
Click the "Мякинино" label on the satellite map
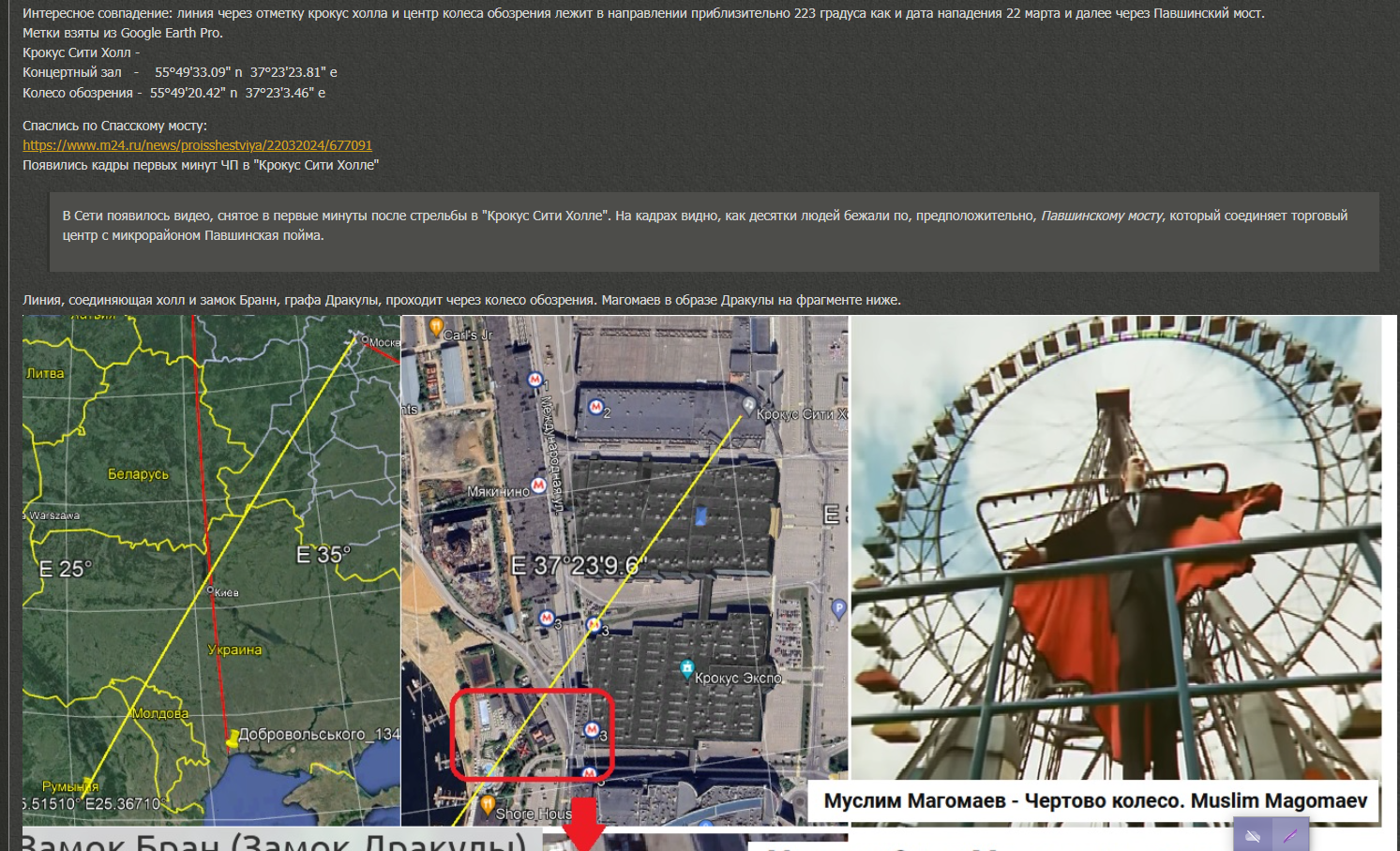(x=498, y=491)
